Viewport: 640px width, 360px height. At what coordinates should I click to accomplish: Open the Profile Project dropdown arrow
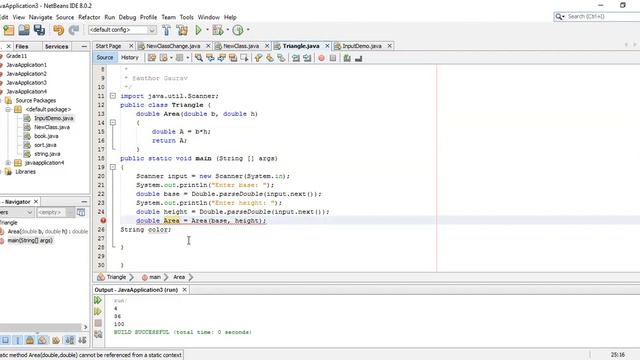tap(248, 30)
